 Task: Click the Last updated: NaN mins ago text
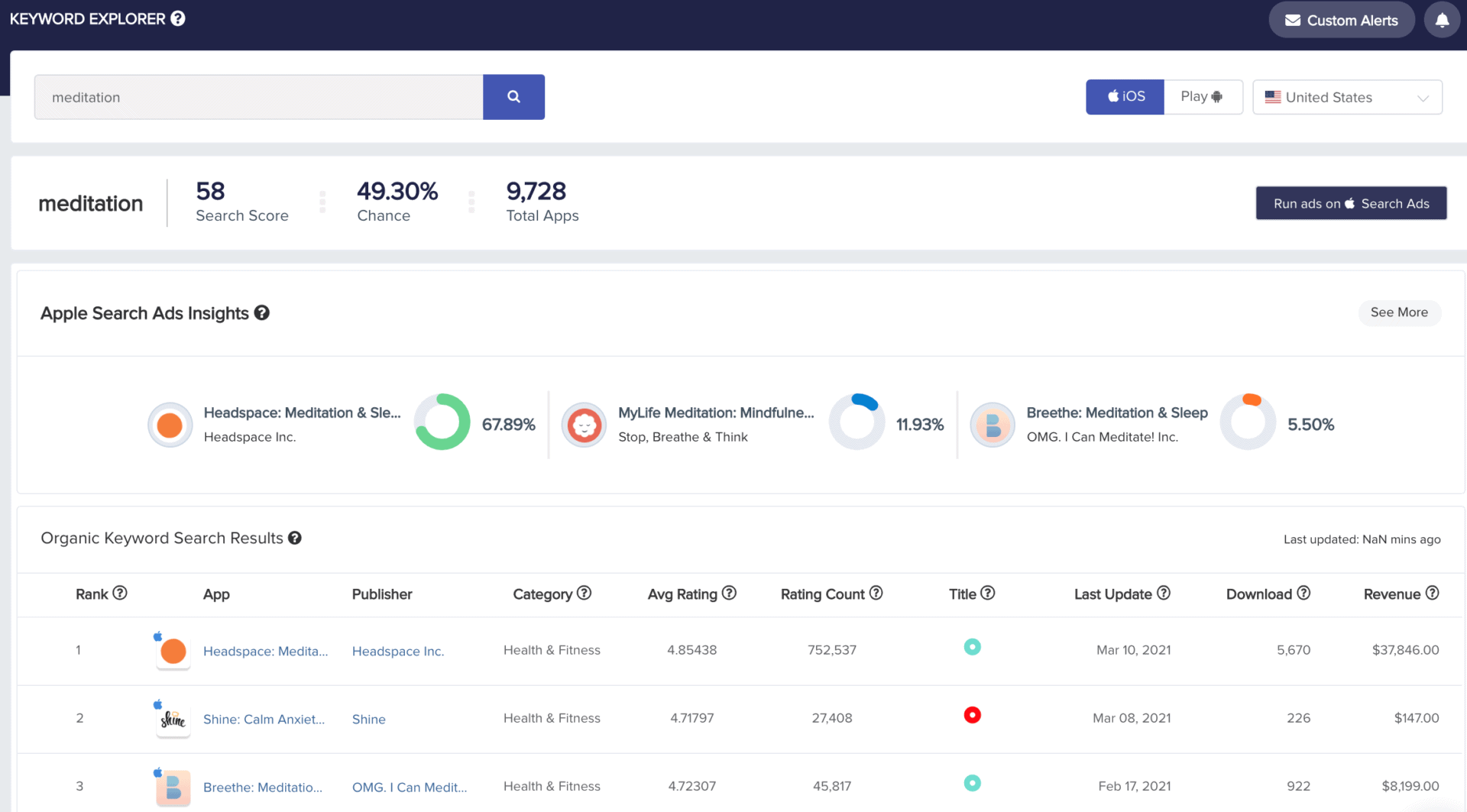[1362, 539]
